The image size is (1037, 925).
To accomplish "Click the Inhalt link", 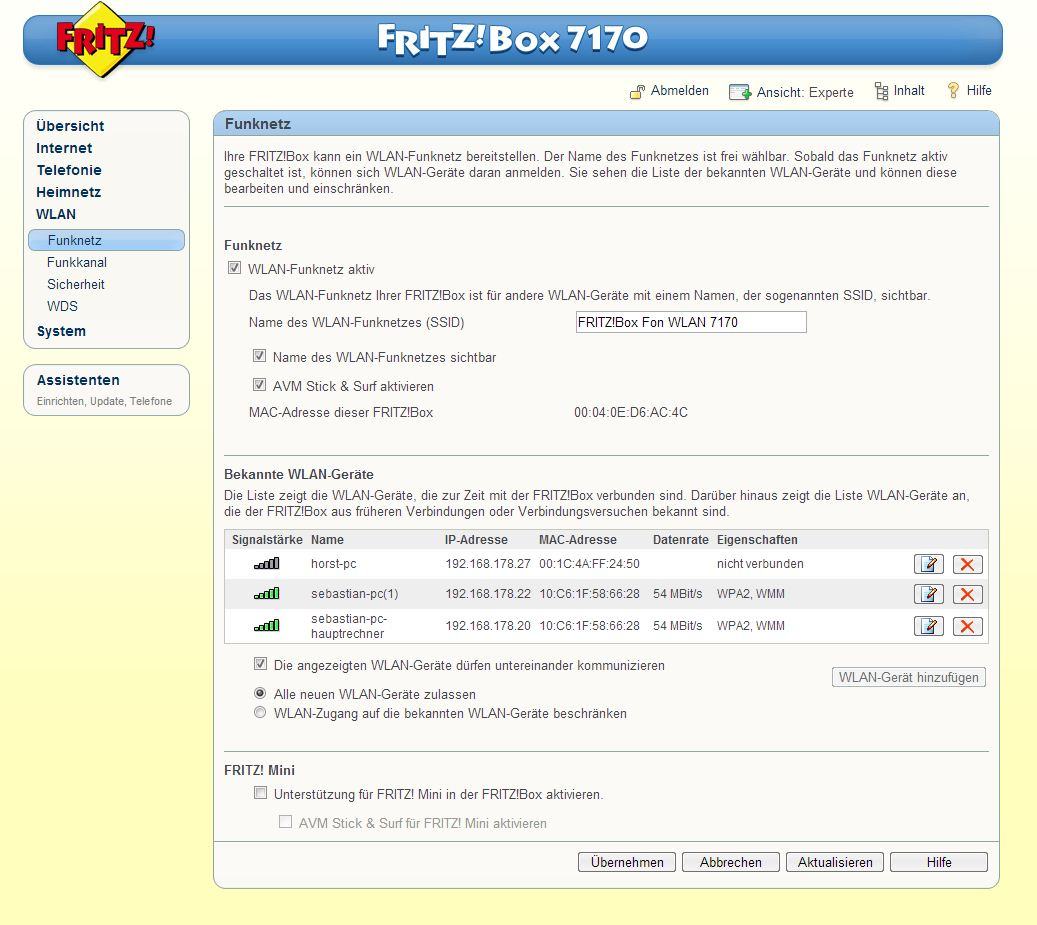I will click(909, 91).
